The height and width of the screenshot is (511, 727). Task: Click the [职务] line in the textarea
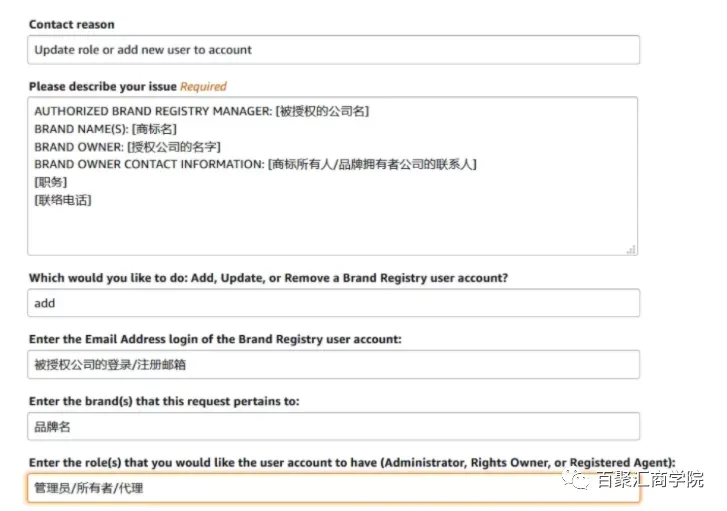[51, 182]
